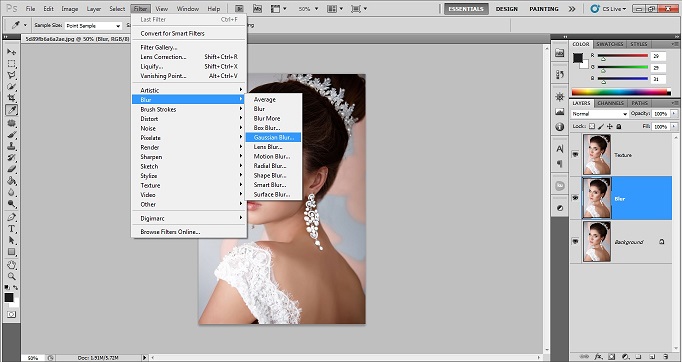Toggle lock image pixels
Image resolution: width=682 pixels, height=362 pixels.
point(601,126)
